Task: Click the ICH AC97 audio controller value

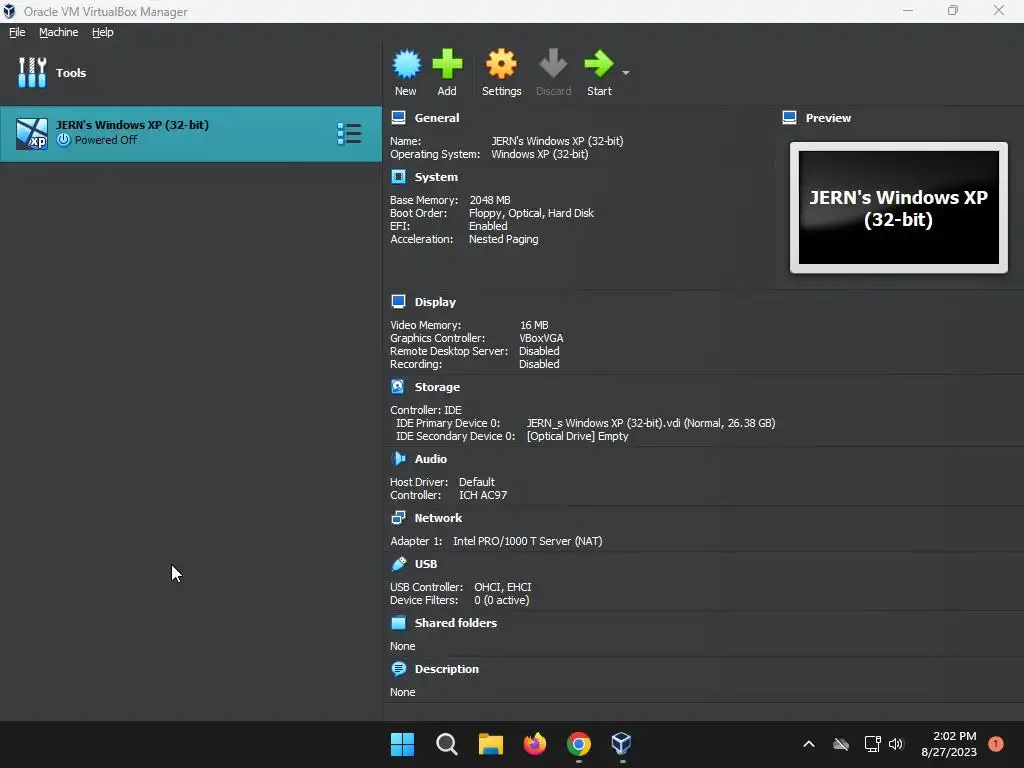Action: 483,495
